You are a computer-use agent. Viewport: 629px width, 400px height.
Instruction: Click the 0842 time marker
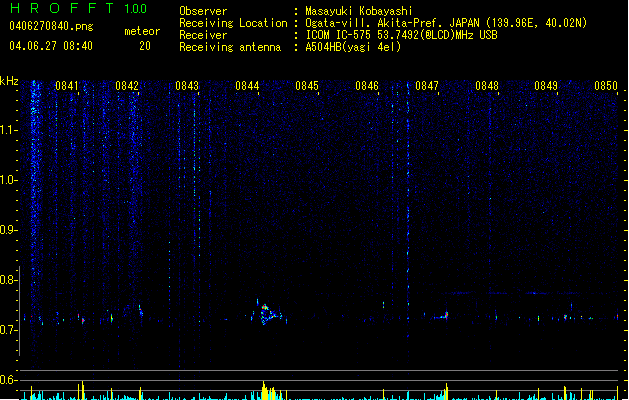[127, 86]
